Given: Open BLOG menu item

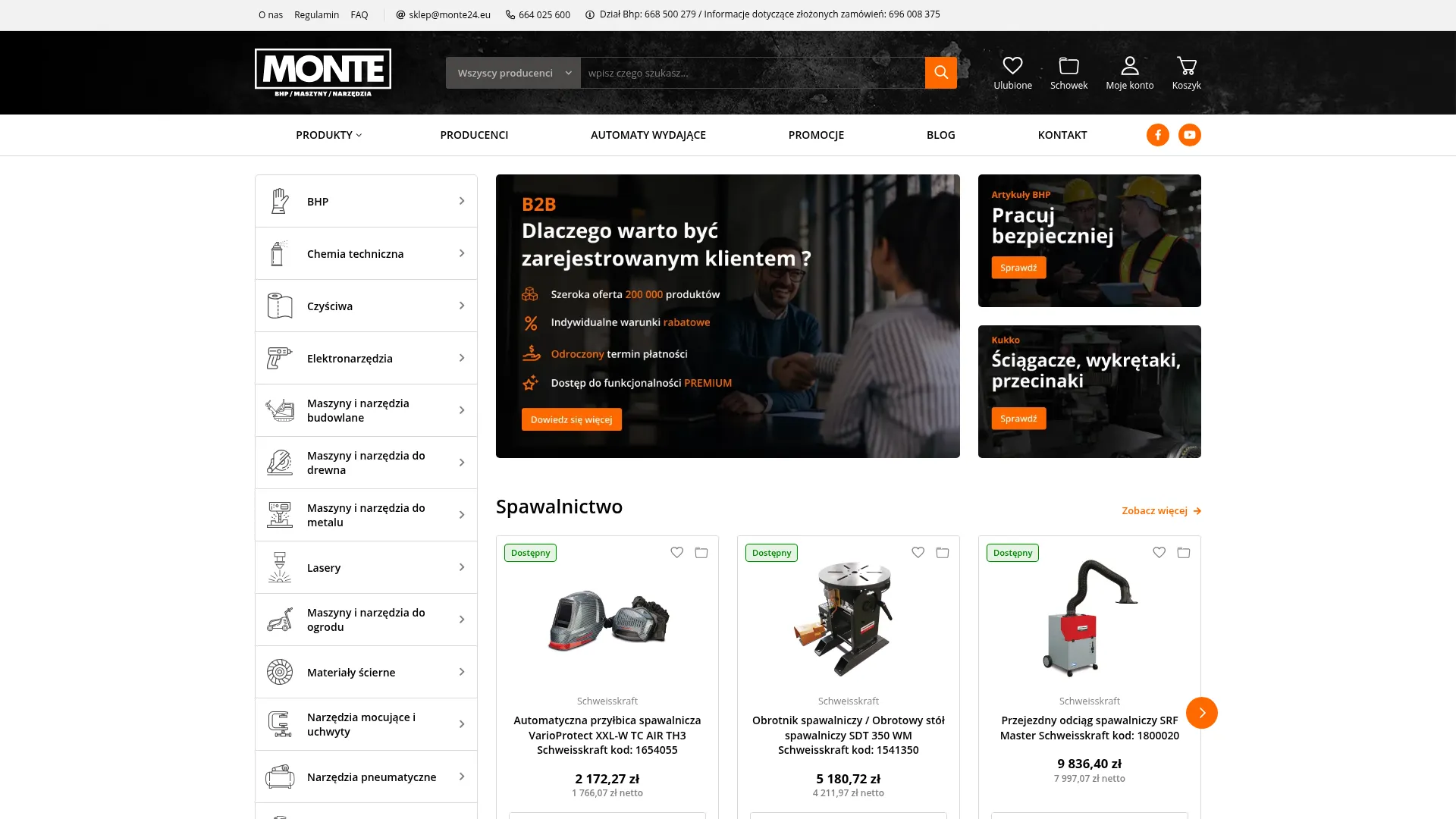Looking at the screenshot, I should pyautogui.click(x=940, y=135).
